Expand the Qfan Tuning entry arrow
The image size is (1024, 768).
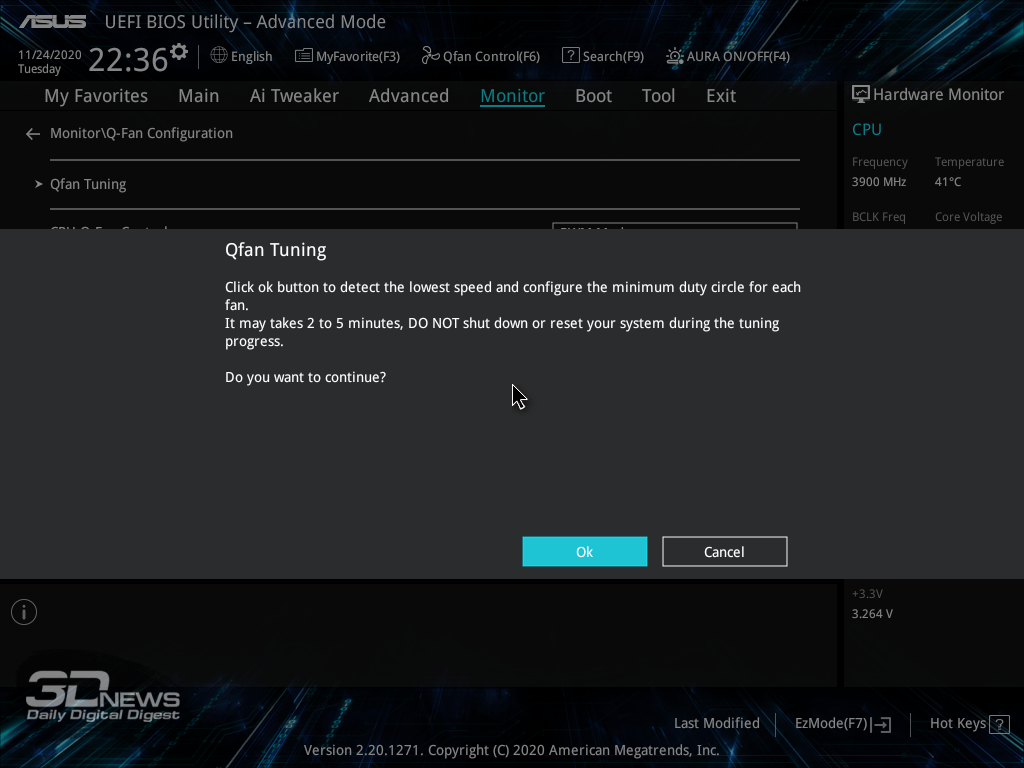(39, 184)
